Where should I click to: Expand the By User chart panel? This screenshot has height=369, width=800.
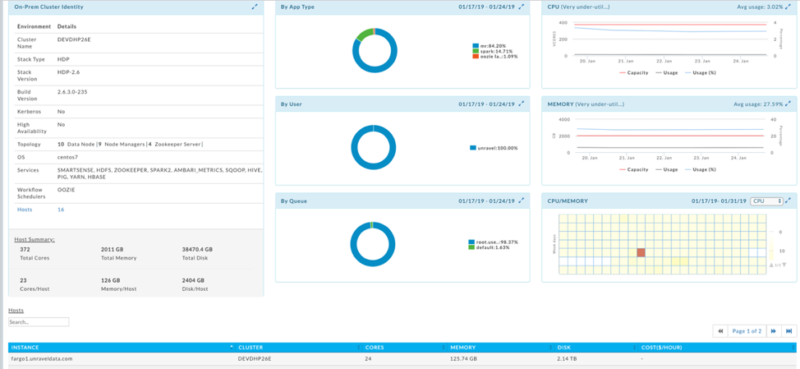pyautogui.click(x=521, y=104)
